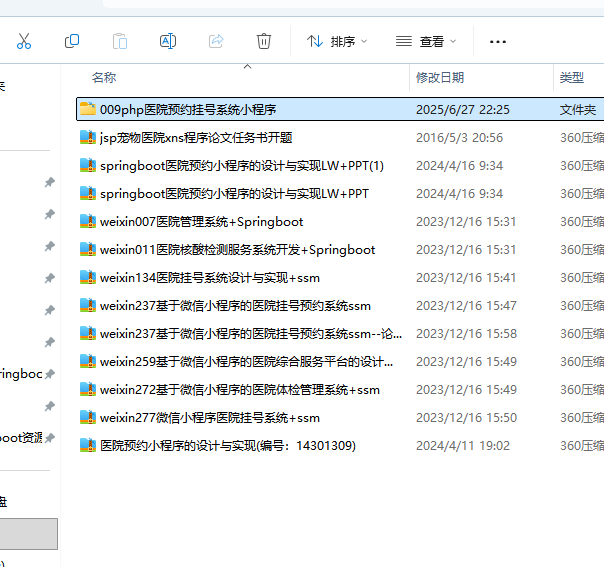Open the 查看 view dropdown

point(426,41)
